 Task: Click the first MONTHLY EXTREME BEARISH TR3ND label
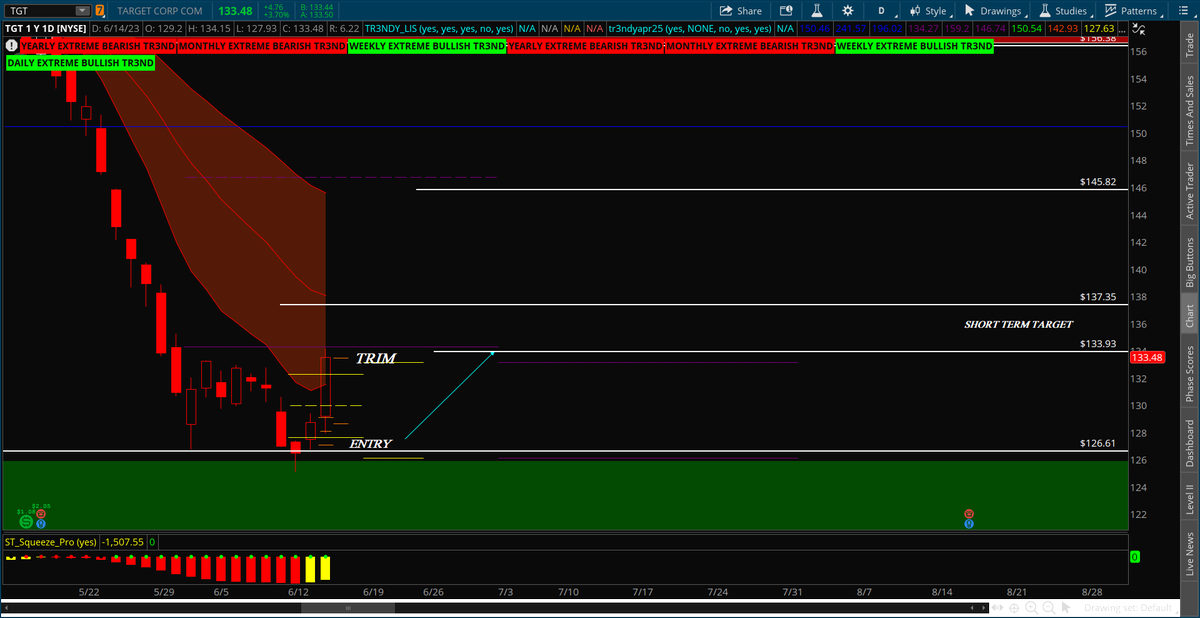[x=263, y=46]
